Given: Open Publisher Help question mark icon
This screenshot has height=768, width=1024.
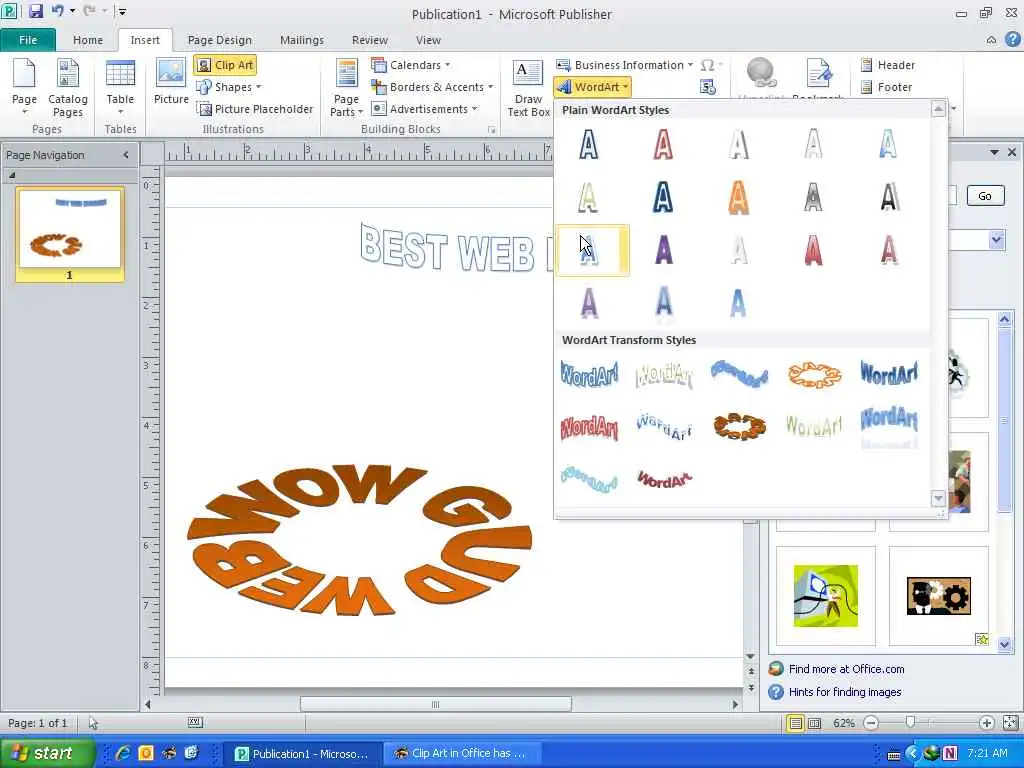Looking at the screenshot, I should pyautogui.click(x=1012, y=39).
